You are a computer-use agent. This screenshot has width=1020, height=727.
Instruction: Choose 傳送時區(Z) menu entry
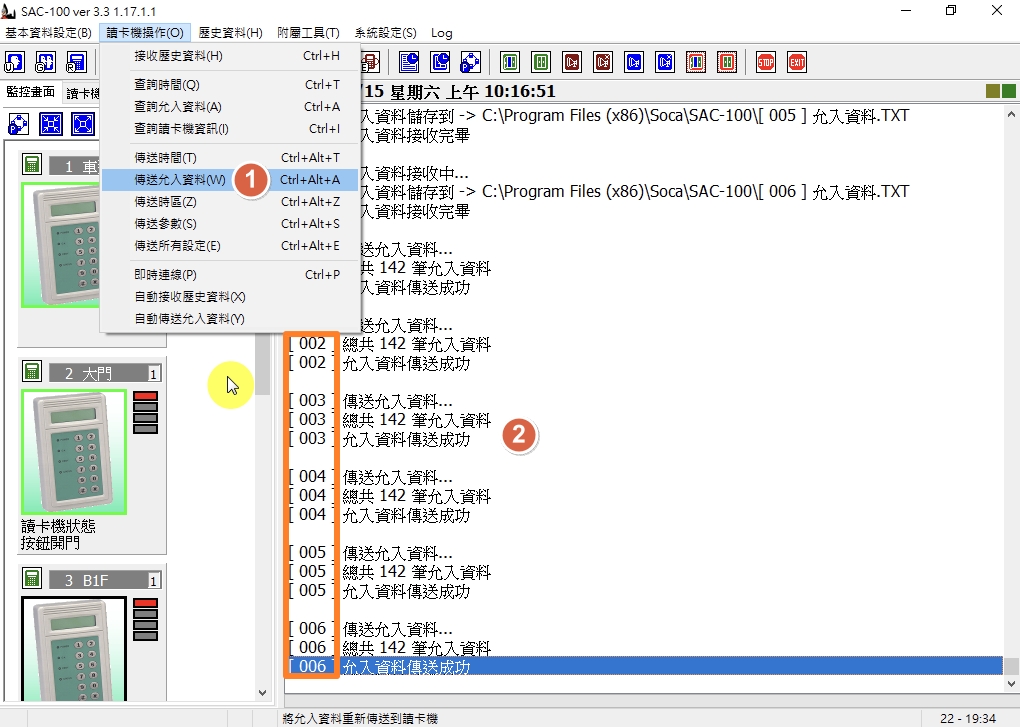230,202
